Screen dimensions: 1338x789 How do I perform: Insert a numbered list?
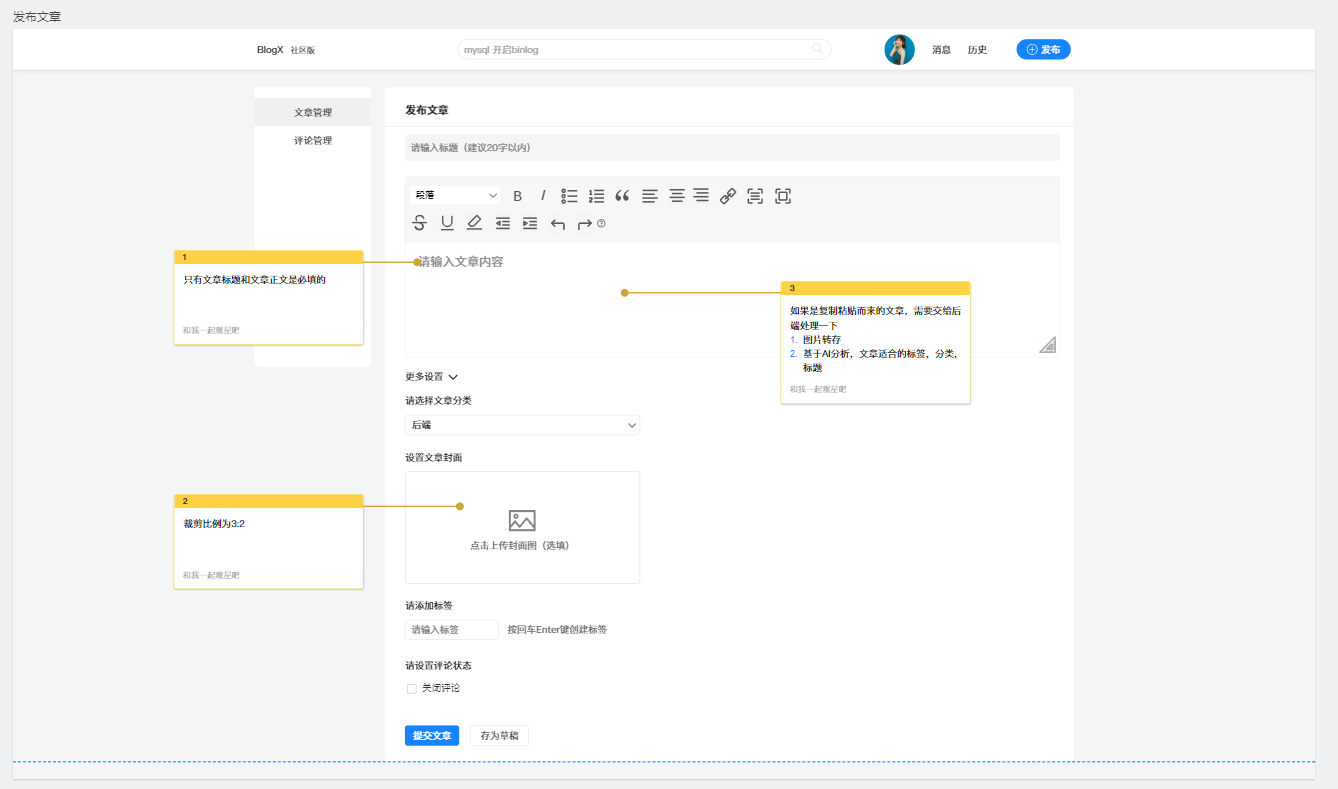[x=596, y=196]
